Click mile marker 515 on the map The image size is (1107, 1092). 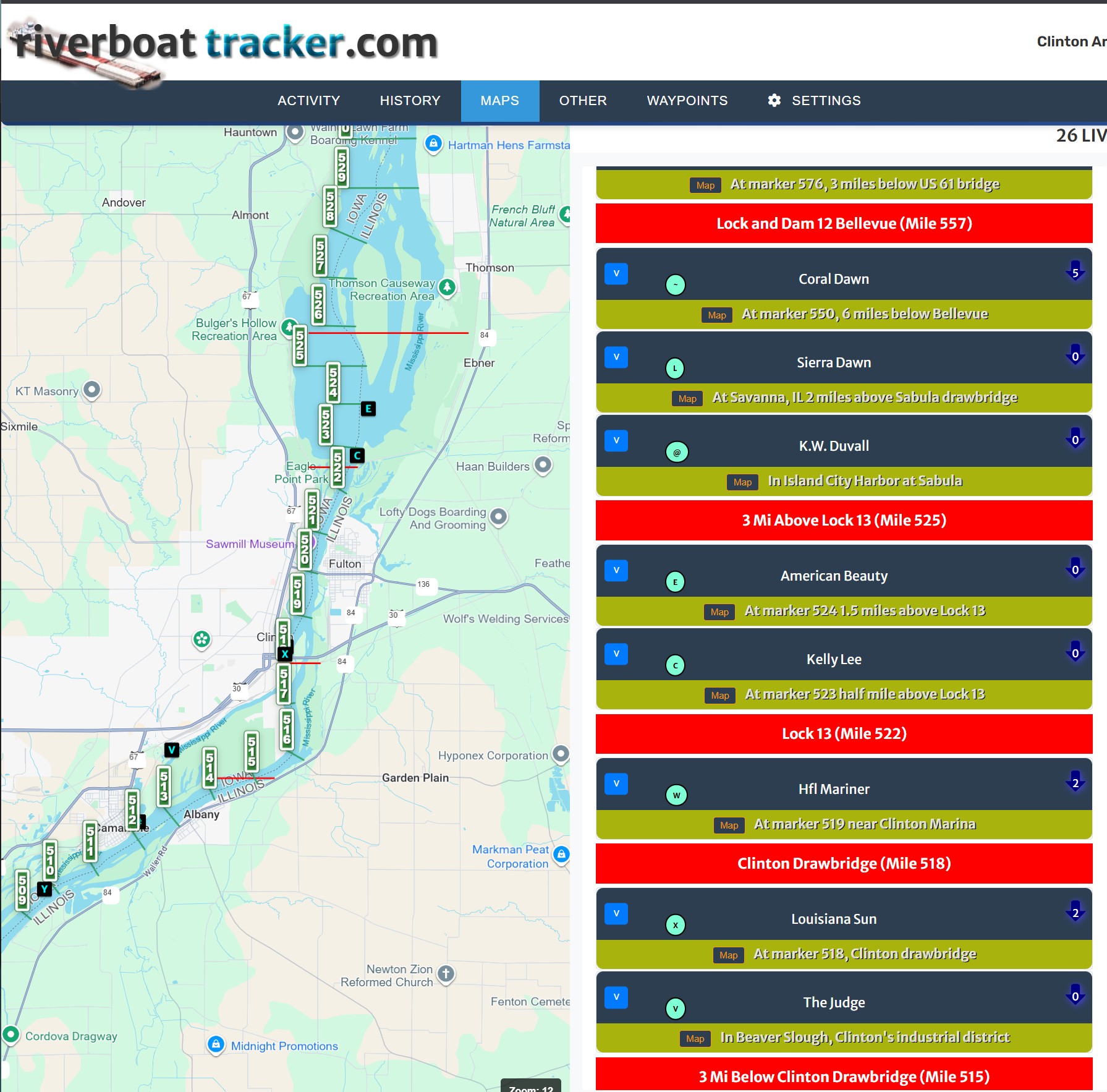pyautogui.click(x=252, y=751)
